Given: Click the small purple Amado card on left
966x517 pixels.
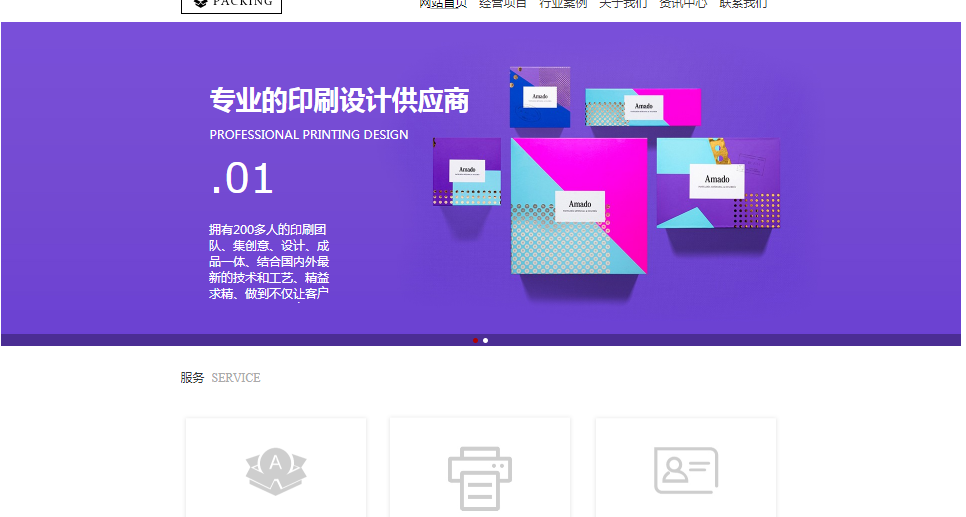Looking at the screenshot, I should pos(467,171).
